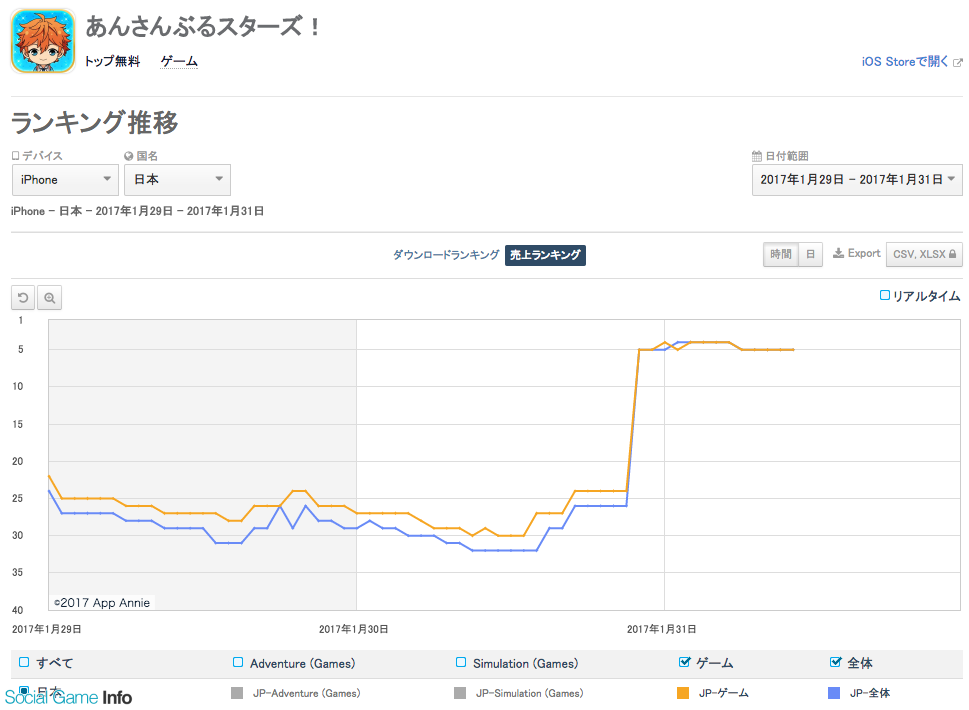Click the Export label
The width and height of the screenshot is (969, 710).
pos(864,253)
